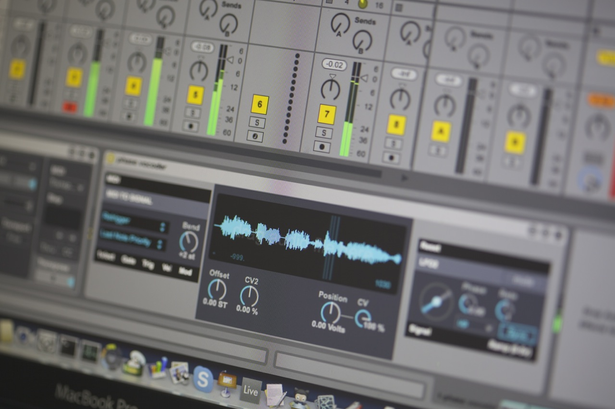Click the -0.02 volume value on track 7
The width and height of the screenshot is (615, 409).
coord(335,65)
